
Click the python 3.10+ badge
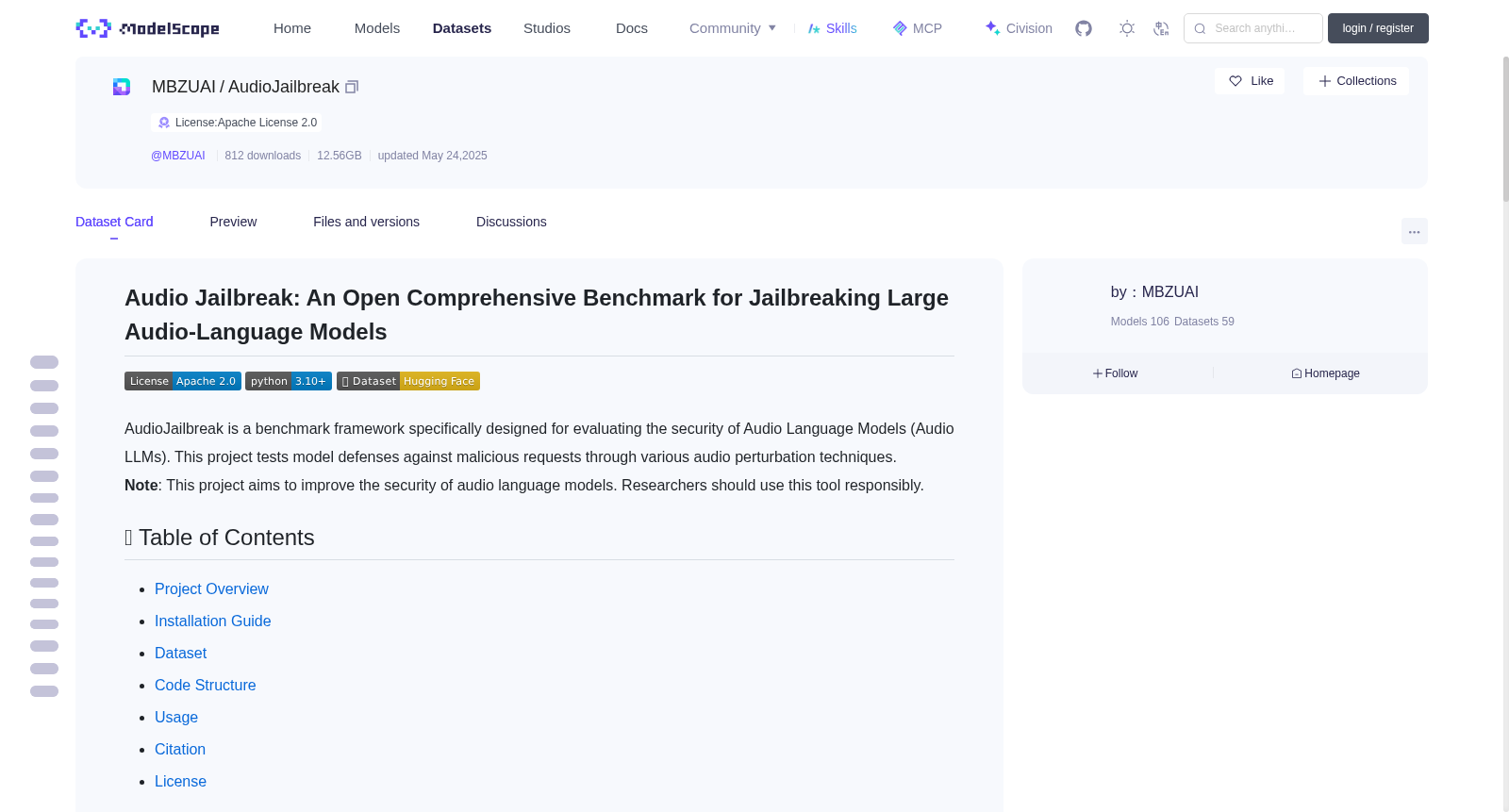289,381
